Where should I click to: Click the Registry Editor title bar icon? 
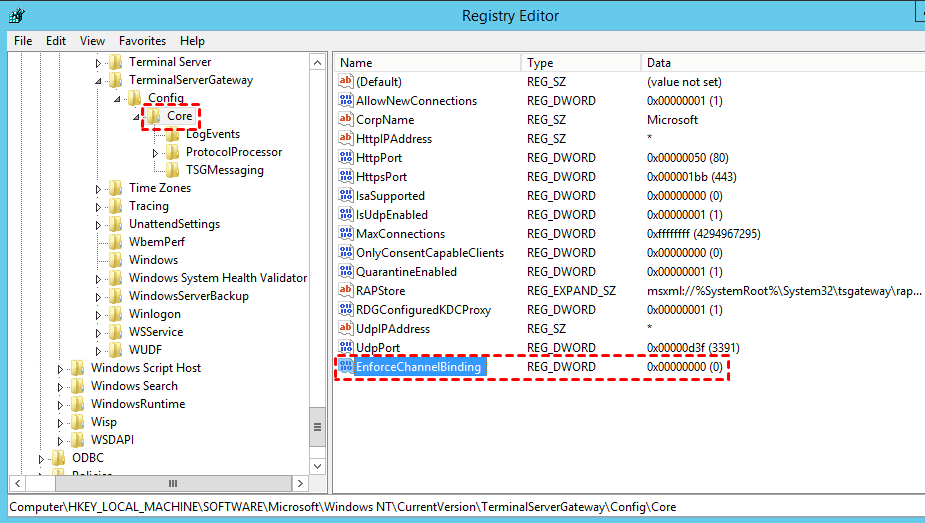(17, 16)
